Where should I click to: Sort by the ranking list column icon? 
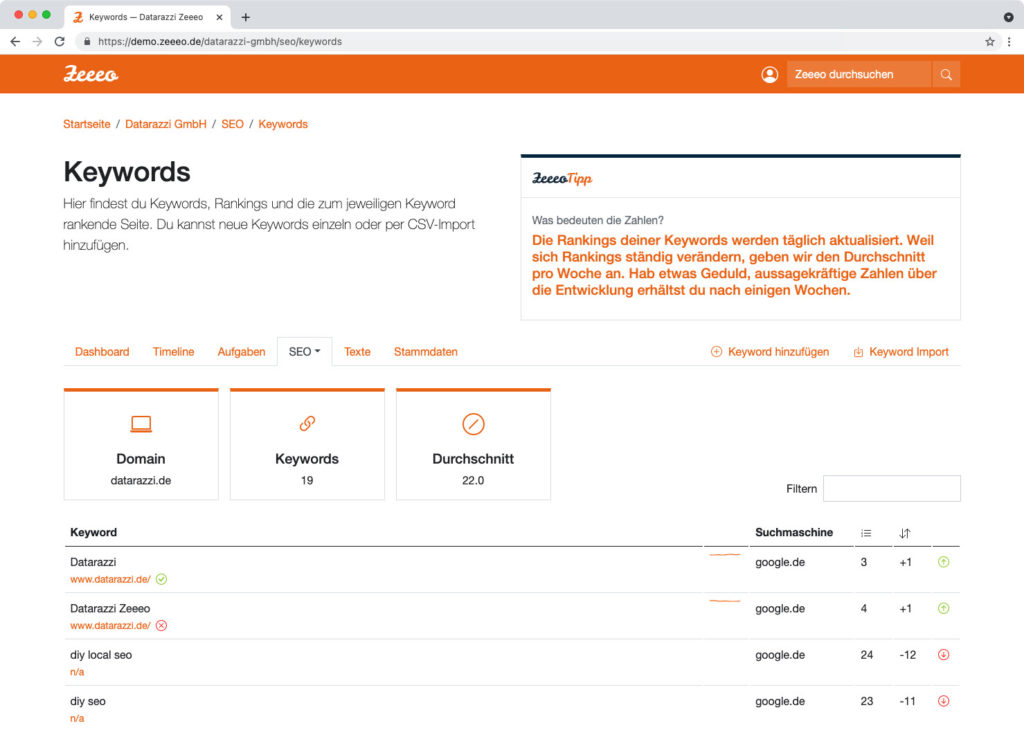866,533
